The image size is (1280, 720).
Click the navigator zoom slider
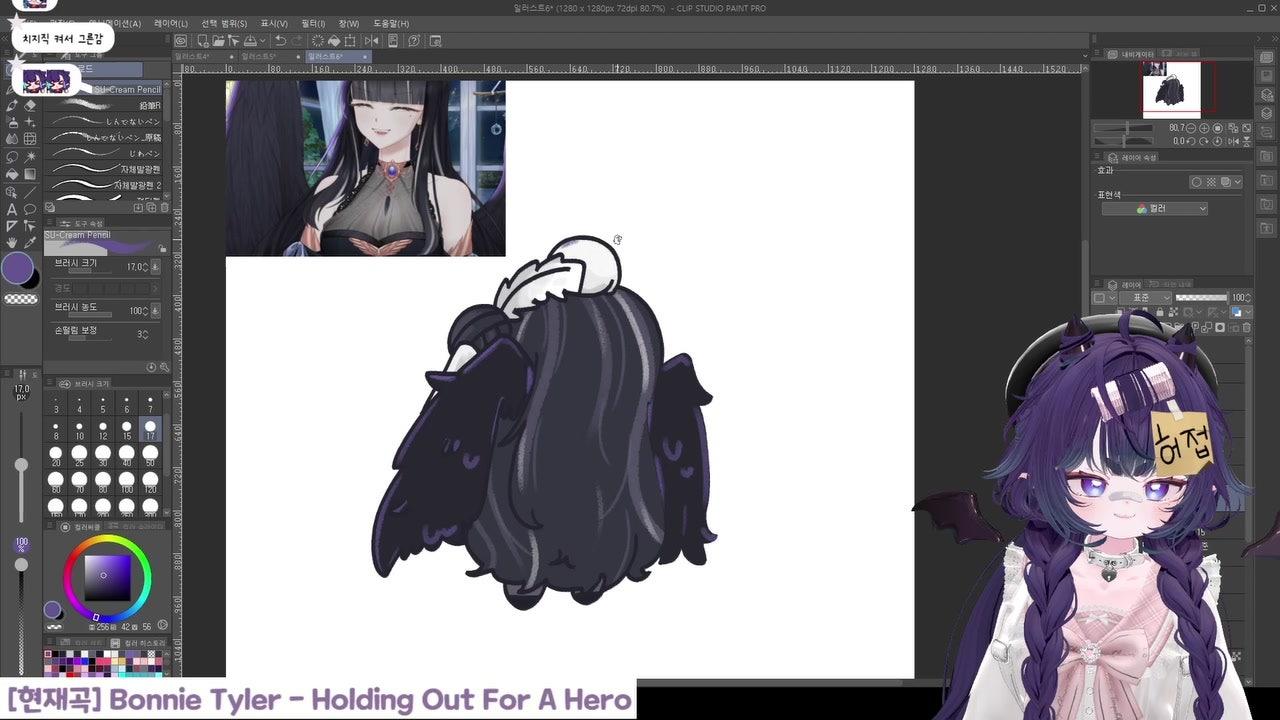click(1123, 128)
